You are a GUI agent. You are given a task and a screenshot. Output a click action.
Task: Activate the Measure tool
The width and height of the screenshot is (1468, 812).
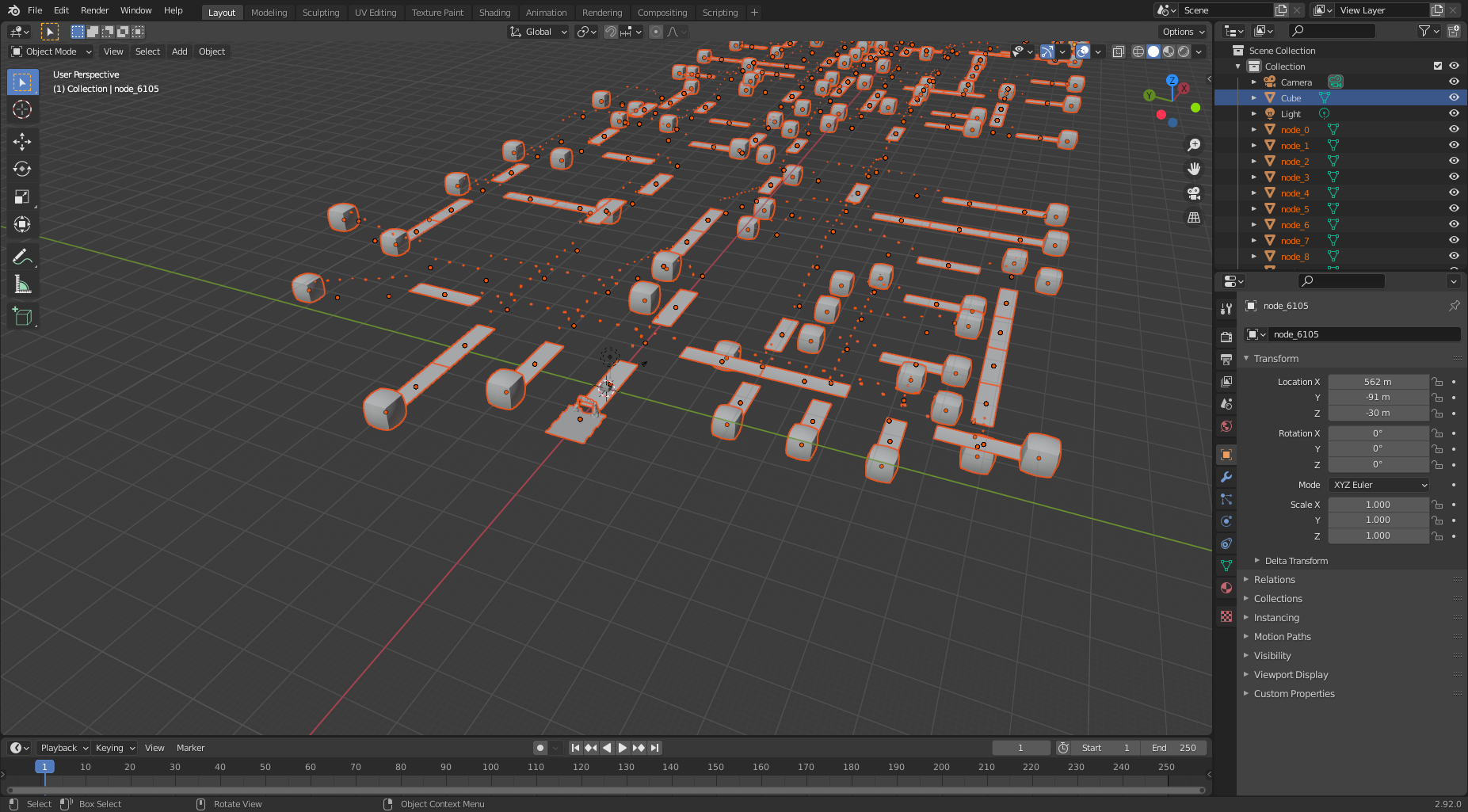[22, 284]
